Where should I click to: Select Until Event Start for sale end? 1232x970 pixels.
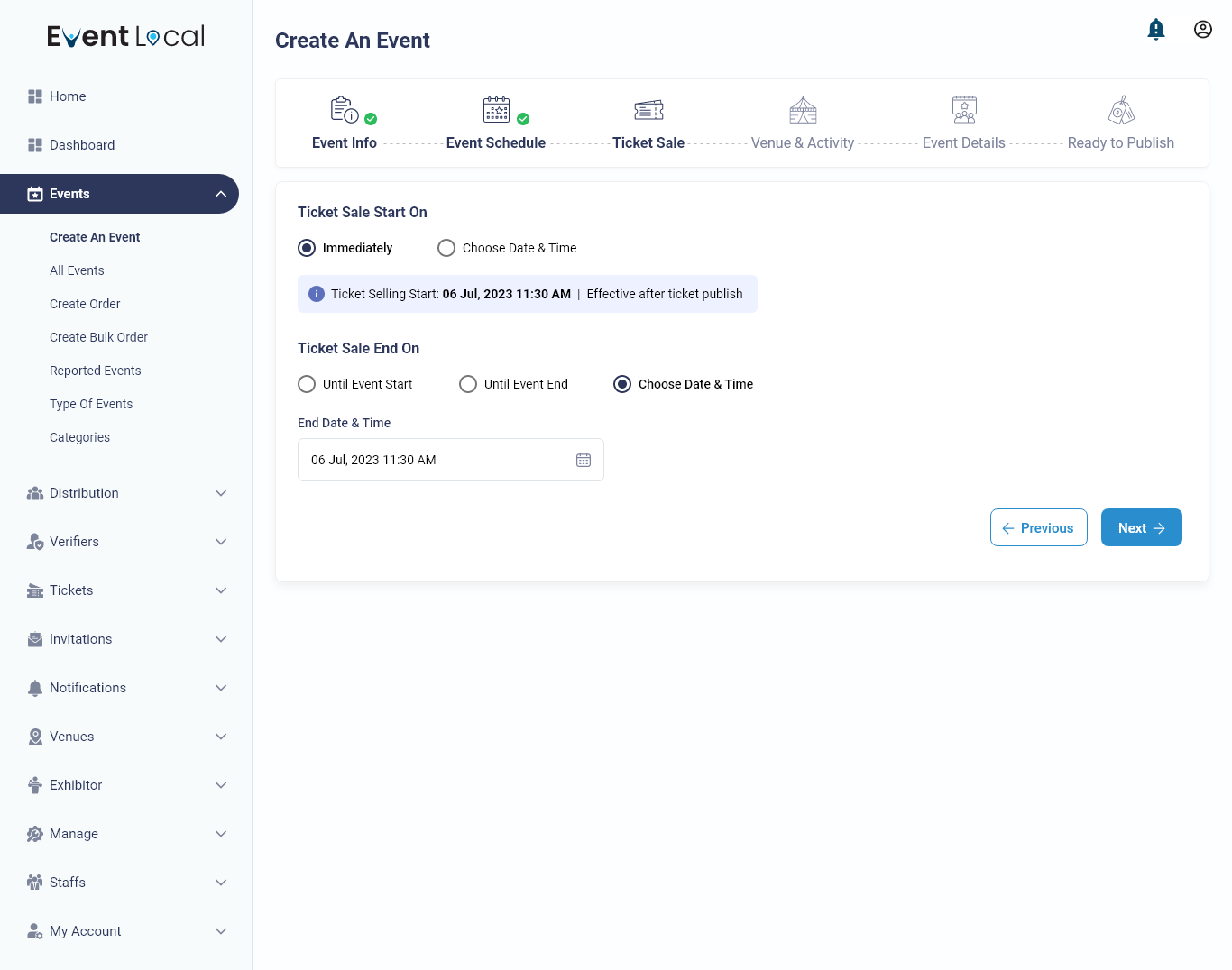pos(307,383)
